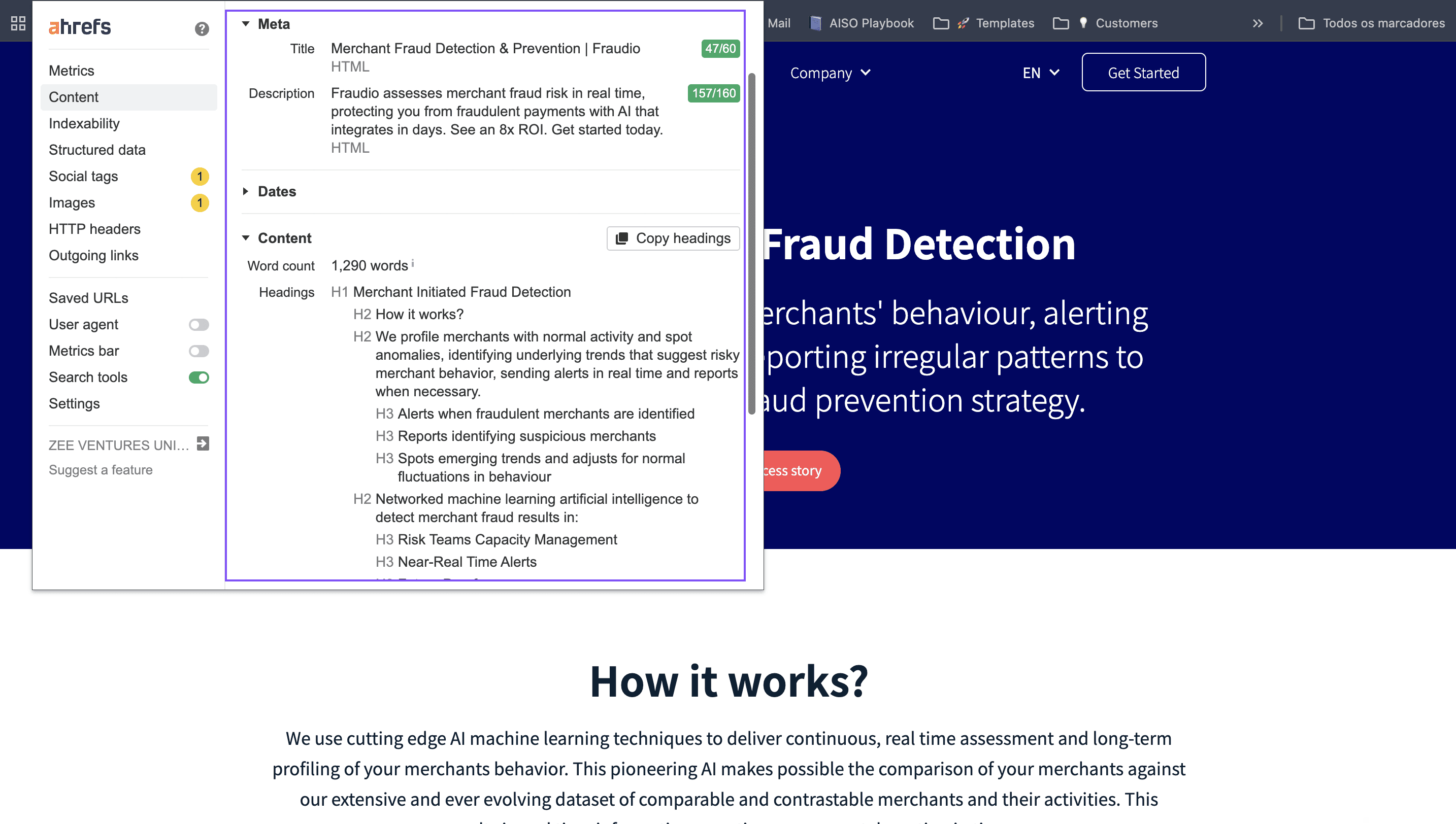The width and height of the screenshot is (1456, 824).
Task: Open the Mail bookmark
Action: tap(778, 23)
